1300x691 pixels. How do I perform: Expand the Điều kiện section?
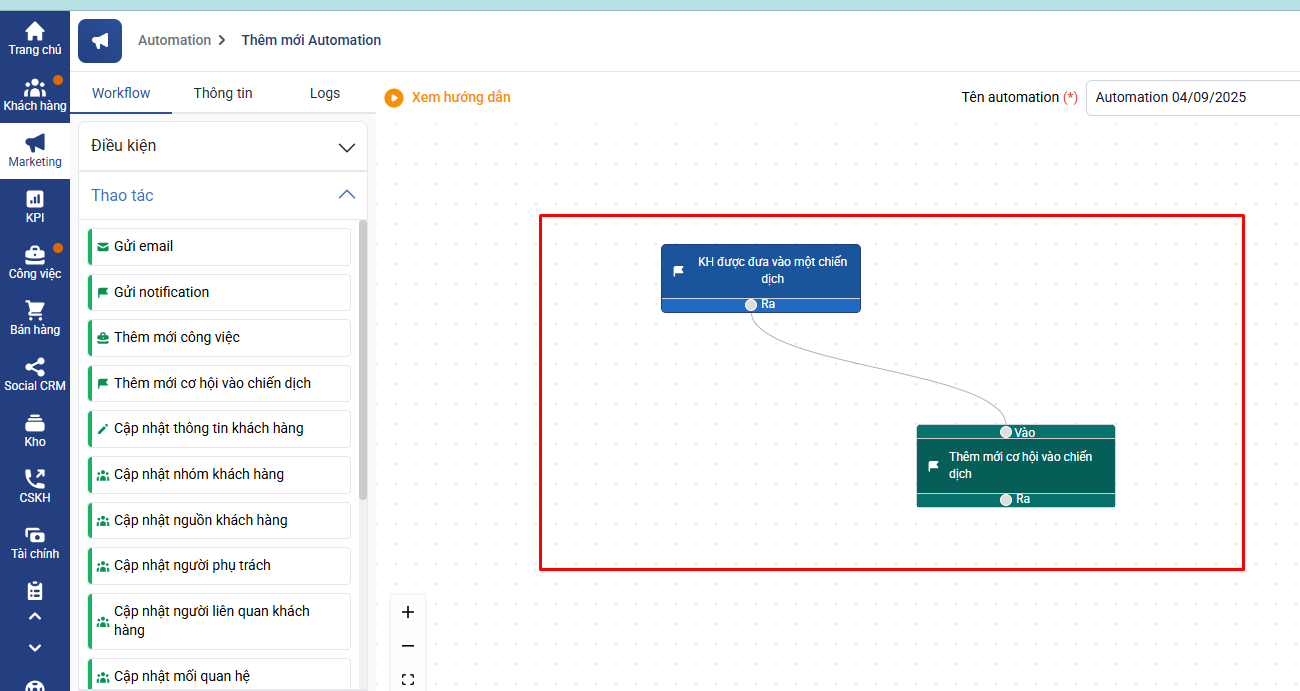(346, 147)
